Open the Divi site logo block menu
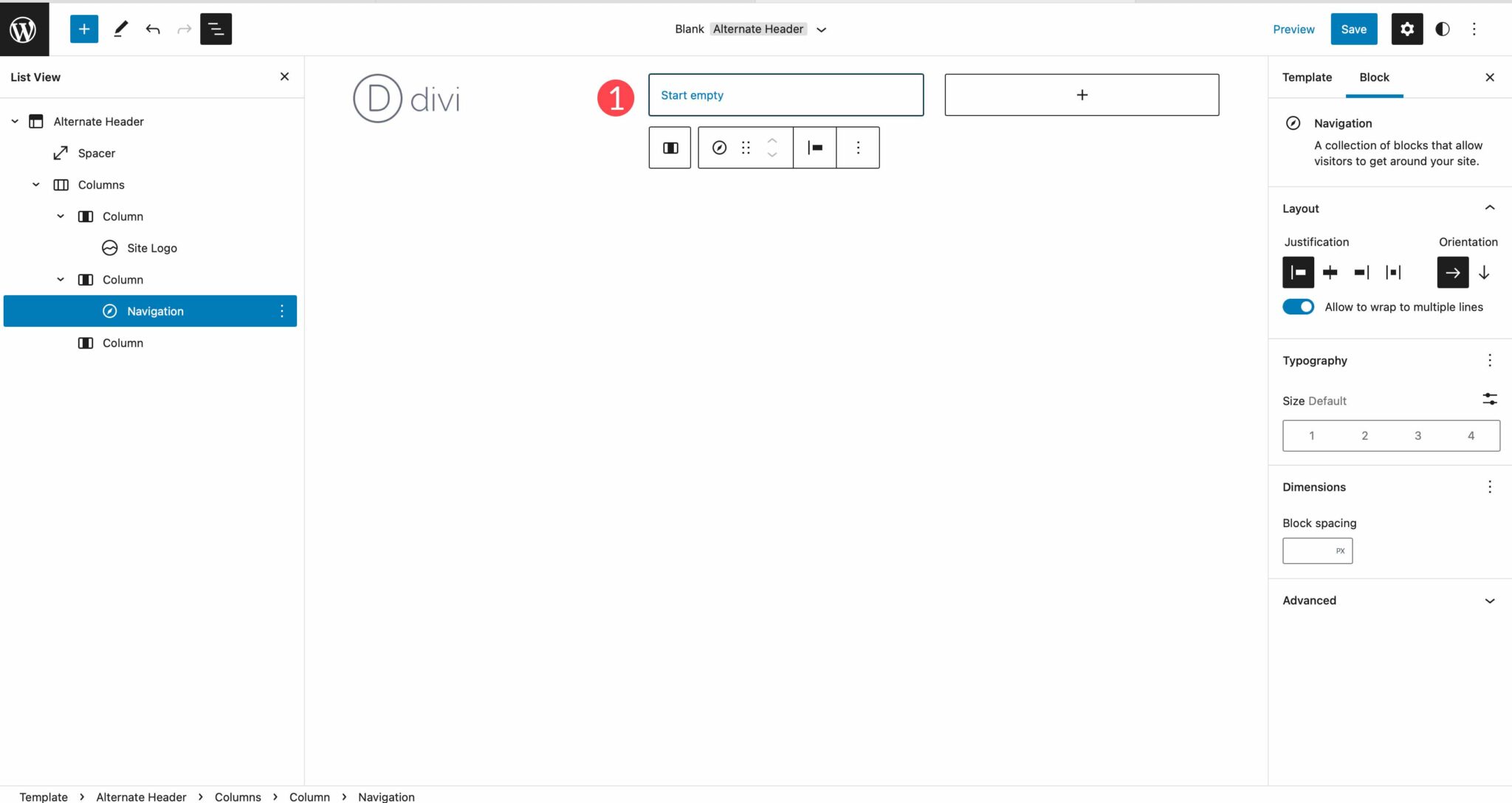This screenshot has width=1512, height=803. click(x=281, y=247)
